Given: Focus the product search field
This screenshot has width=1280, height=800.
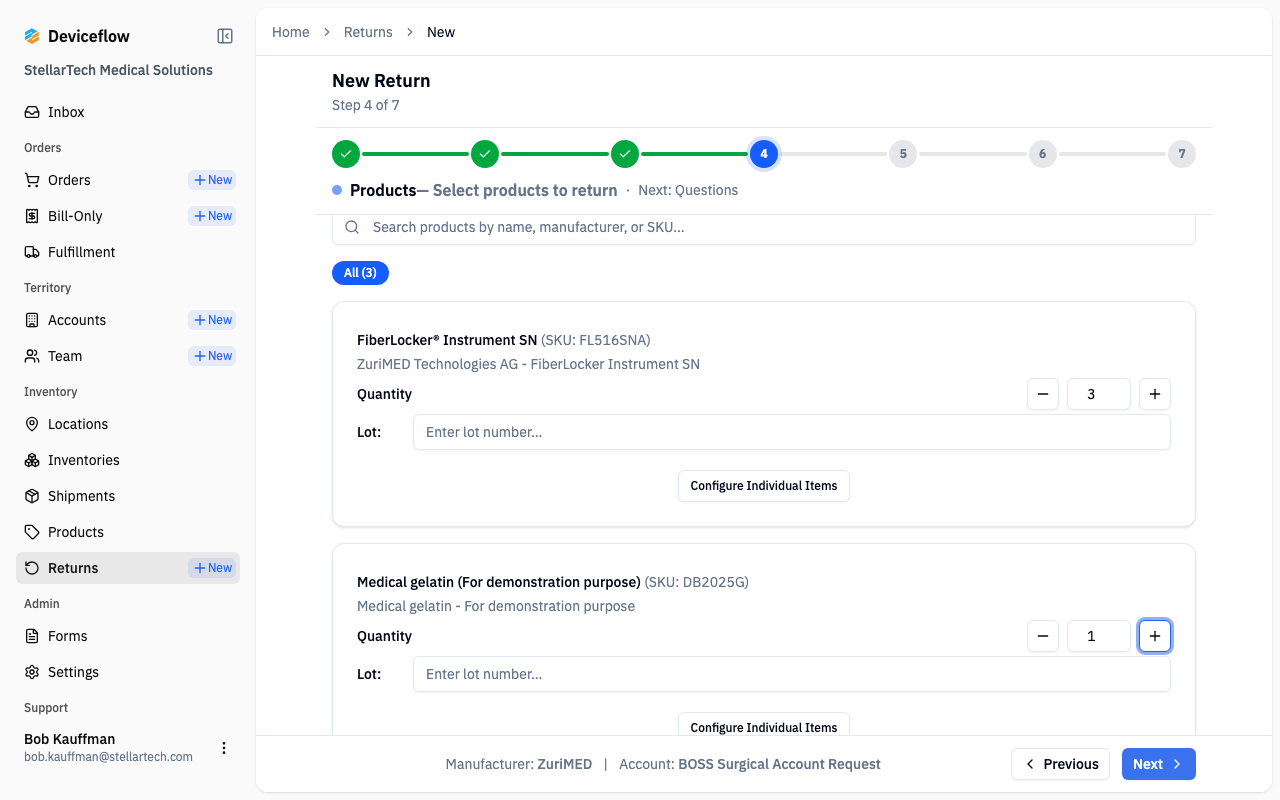Looking at the screenshot, I should pyautogui.click(x=764, y=228).
